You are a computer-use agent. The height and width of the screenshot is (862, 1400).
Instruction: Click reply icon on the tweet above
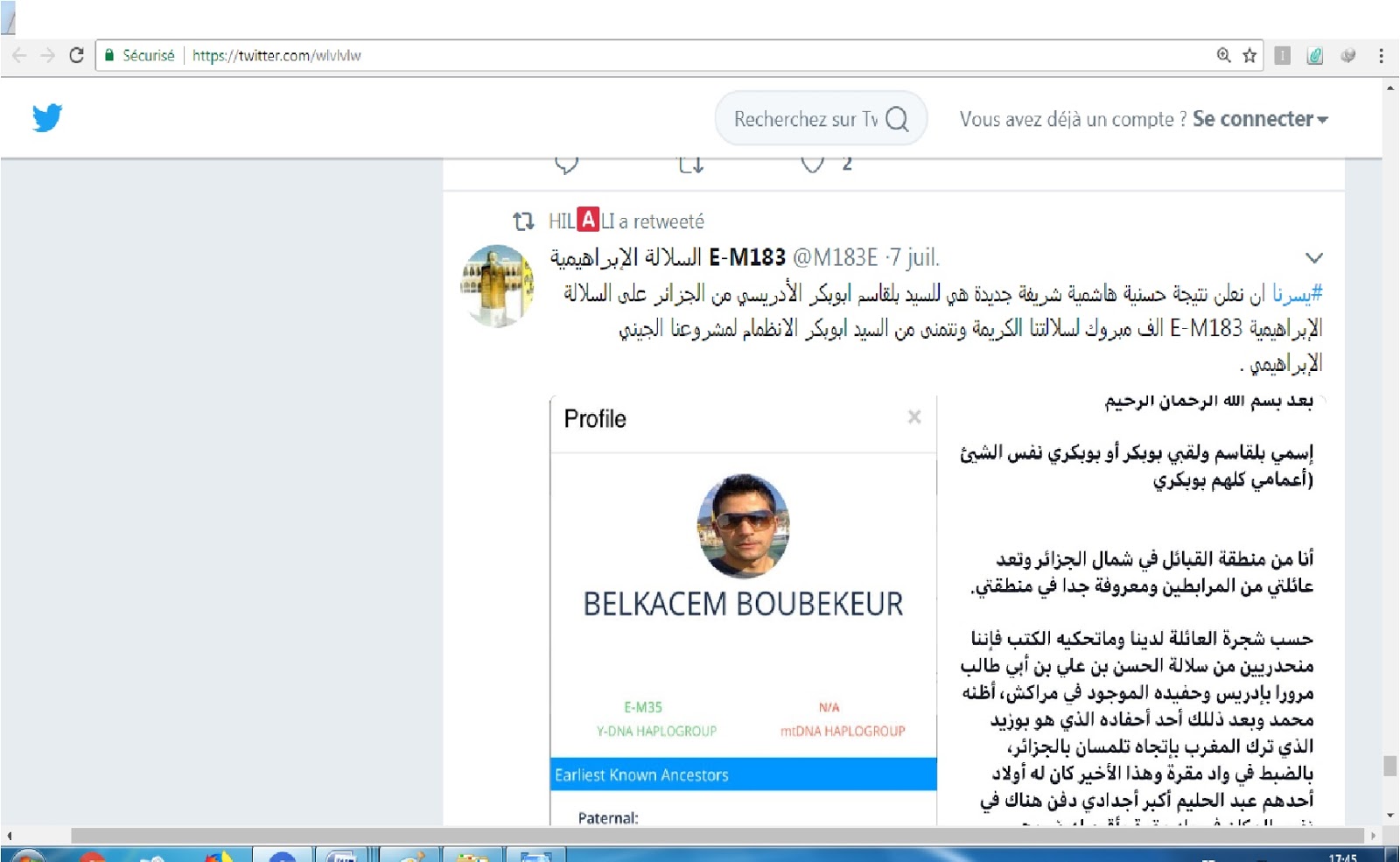[567, 165]
